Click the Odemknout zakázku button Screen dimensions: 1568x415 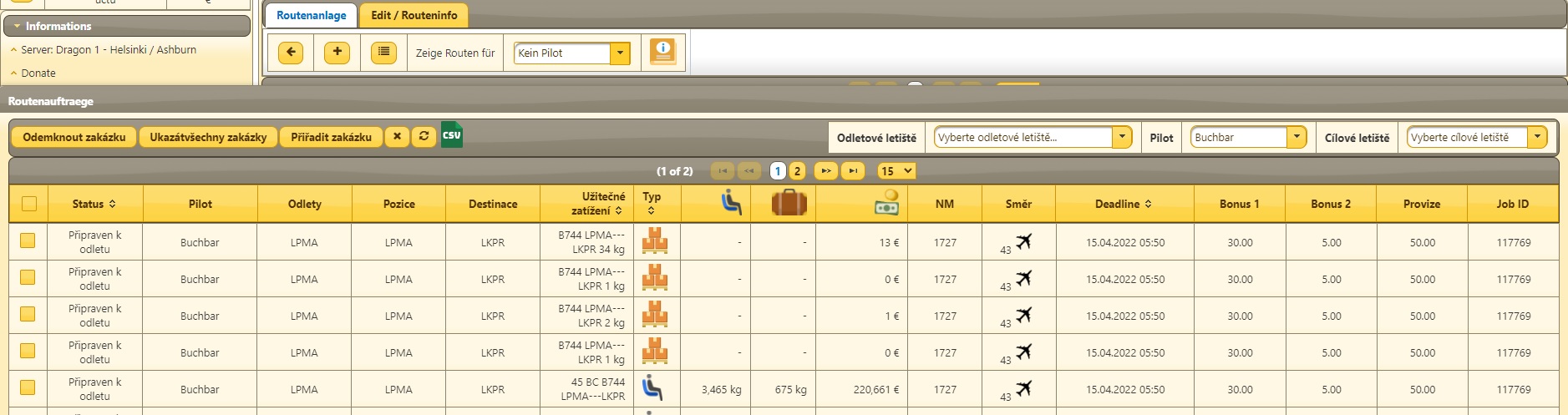click(x=74, y=138)
